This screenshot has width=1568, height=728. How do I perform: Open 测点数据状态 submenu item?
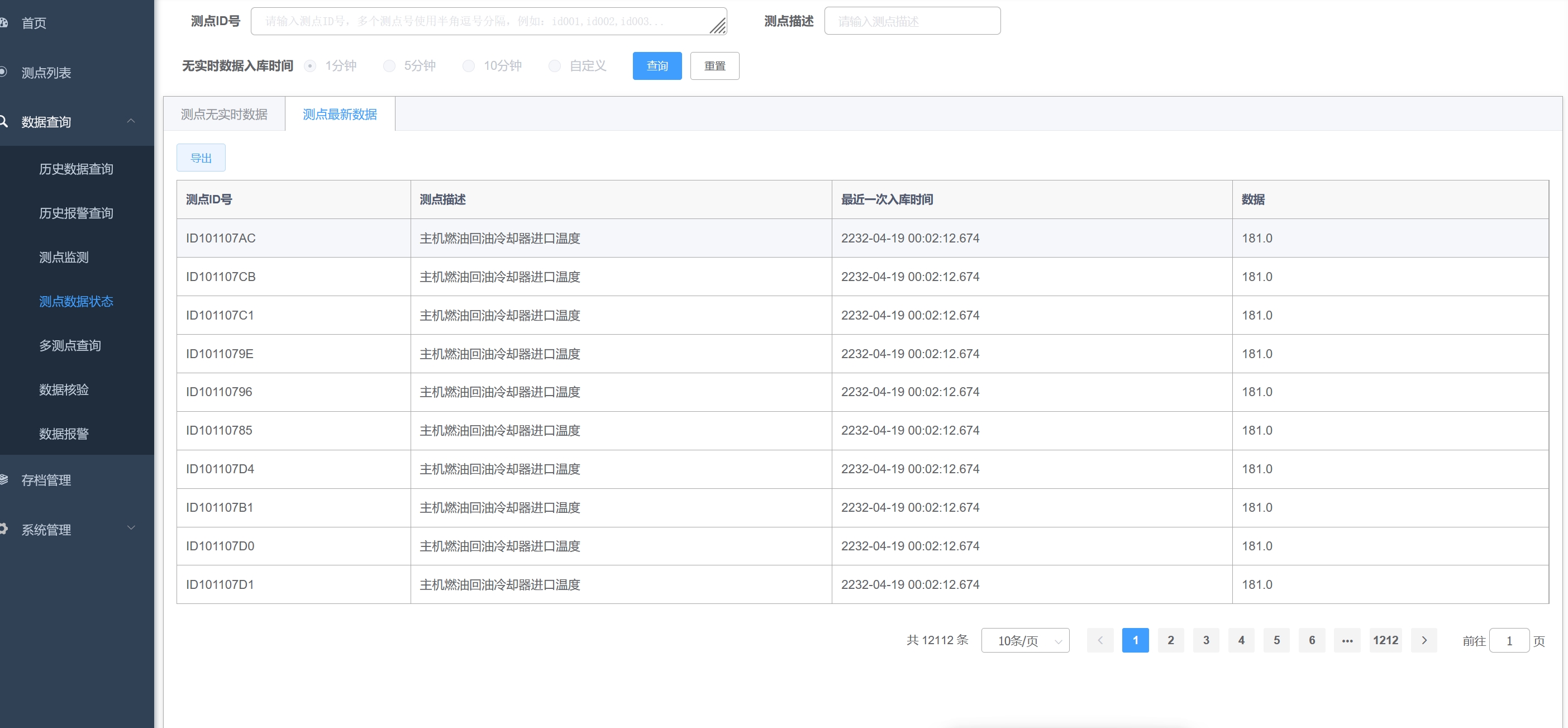pyautogui.click(x=76, y=301)
